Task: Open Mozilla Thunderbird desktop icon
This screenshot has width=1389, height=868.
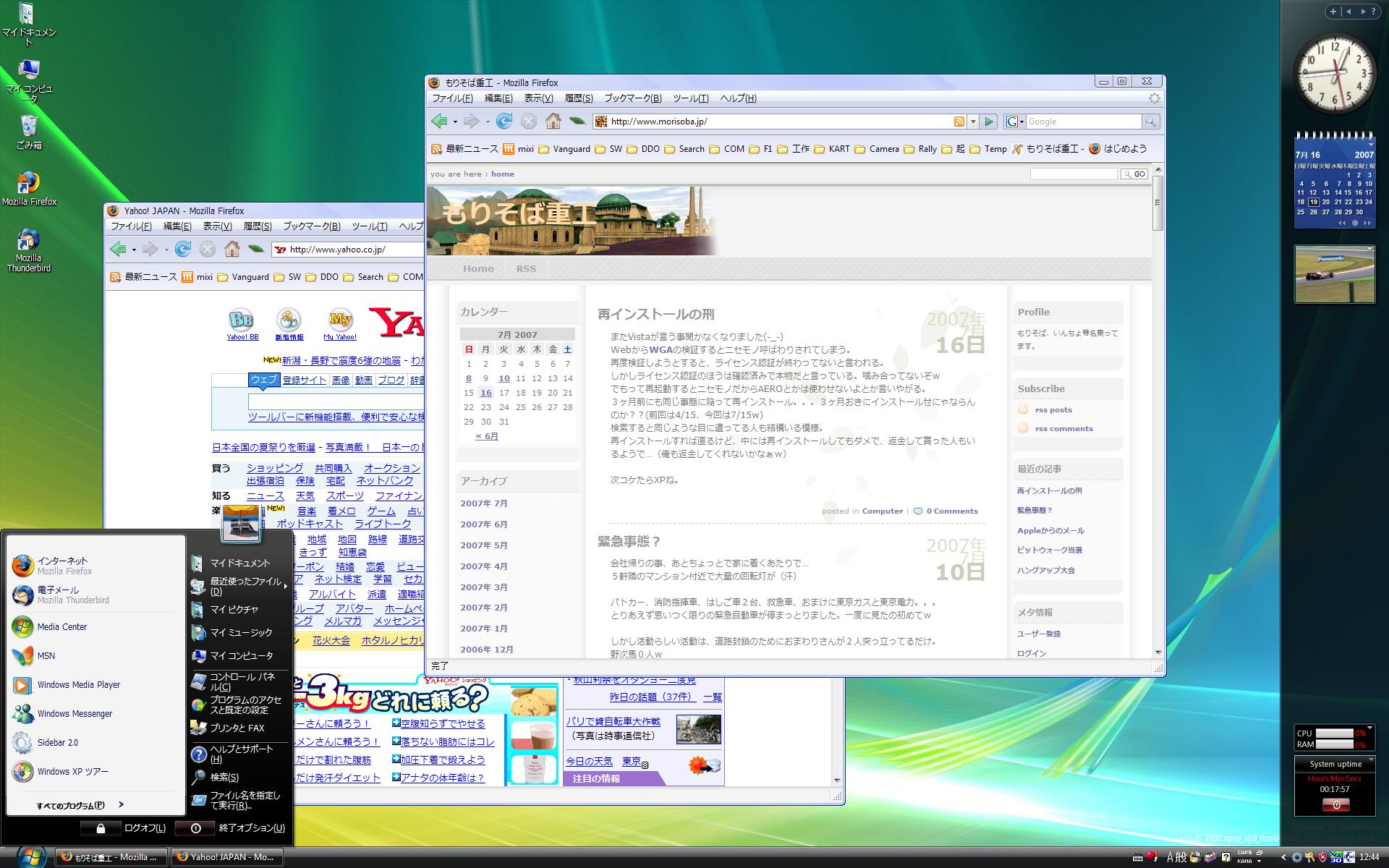Action: tap(29, 250)
